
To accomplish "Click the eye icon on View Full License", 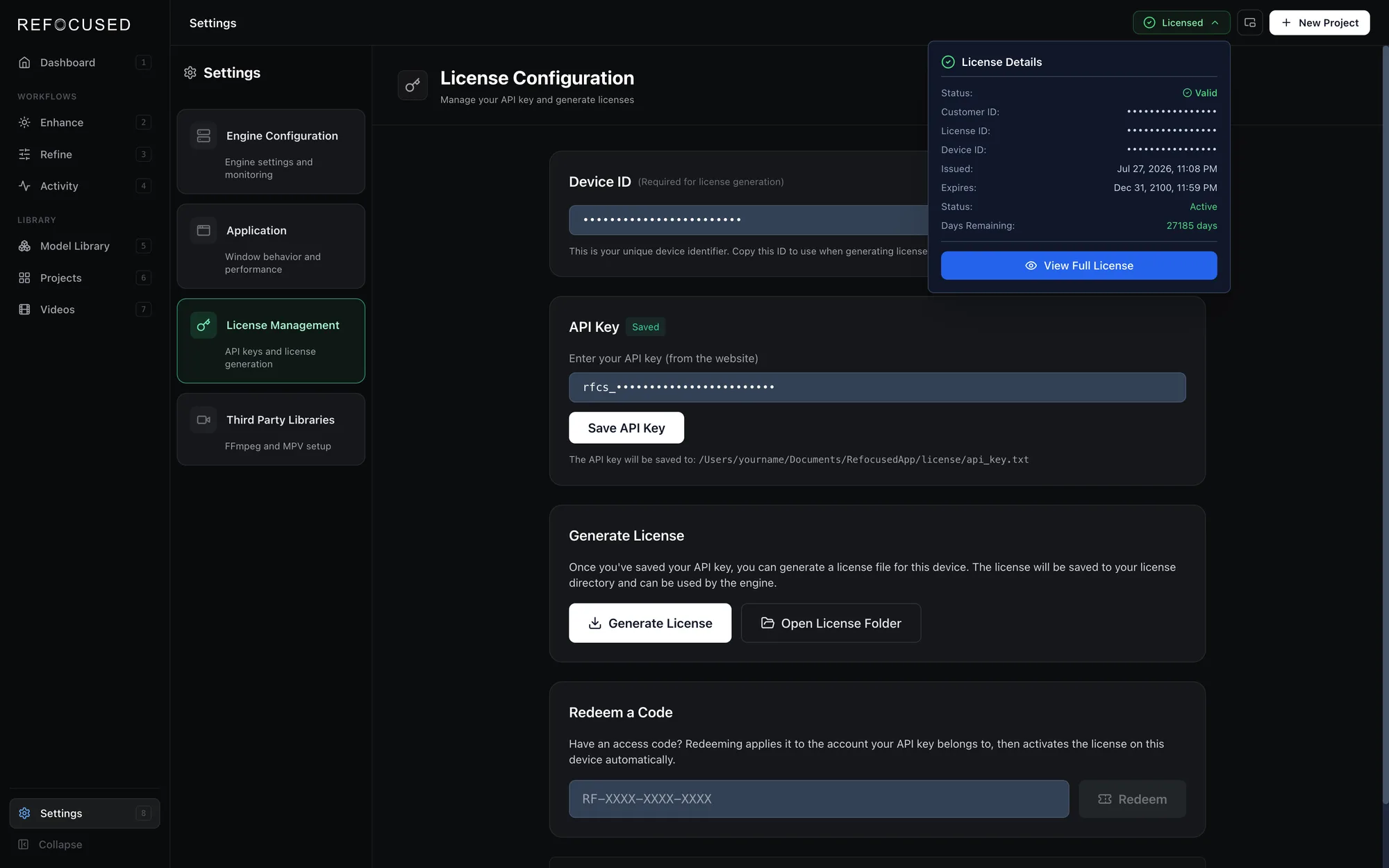I will [x=1031, y=265].
